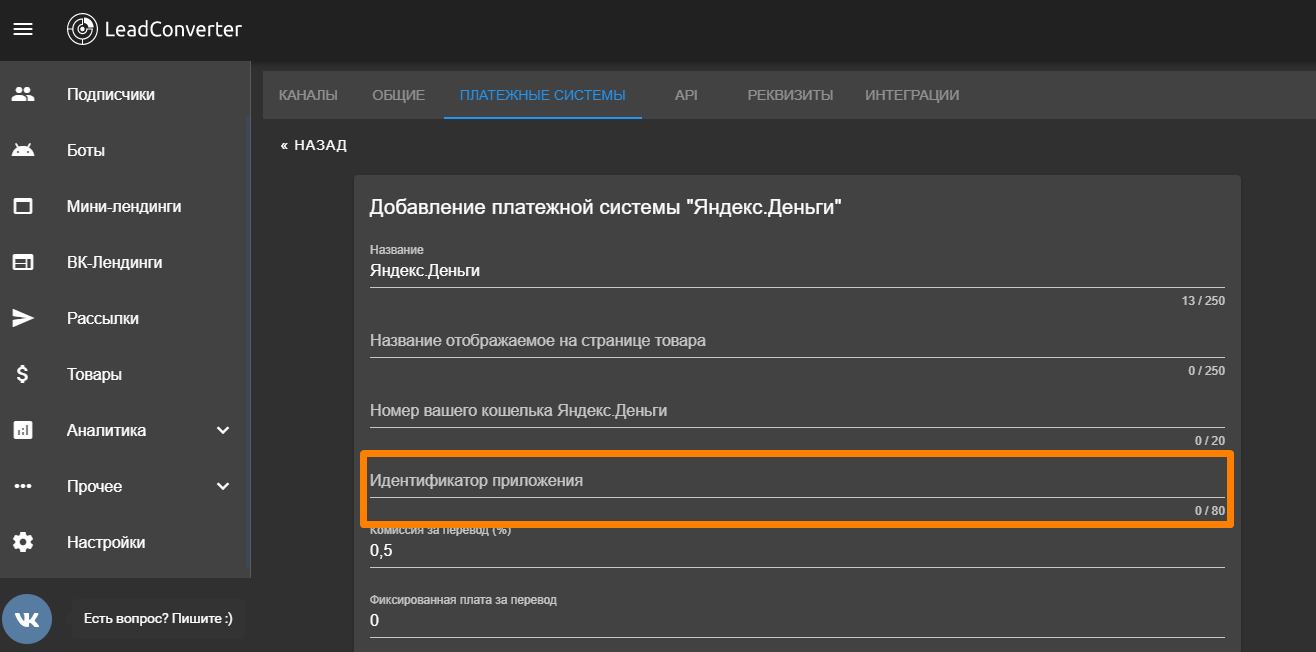The height and width of the screenshot is (652, 1316).
Task: Click the LeadConverter logo icon
Action: [82, 29]
